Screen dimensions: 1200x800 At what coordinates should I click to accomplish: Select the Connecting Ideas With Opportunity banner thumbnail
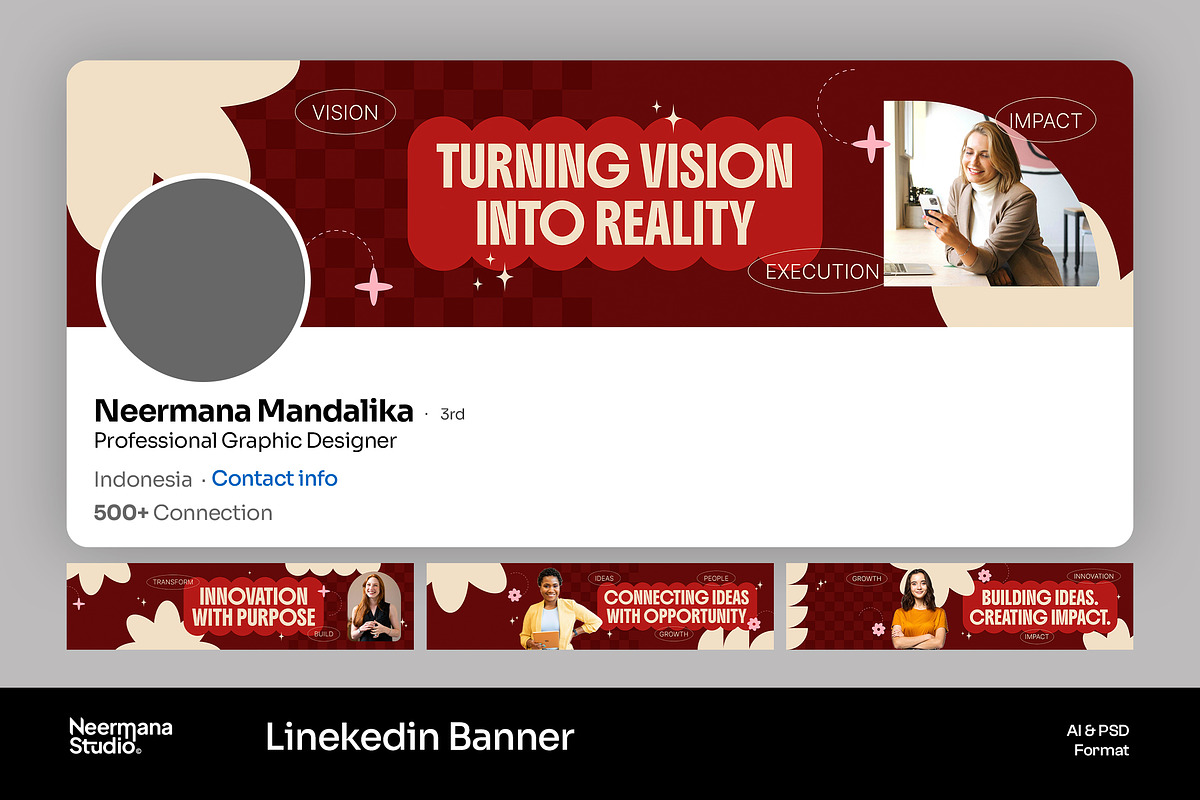pos(600,606)
